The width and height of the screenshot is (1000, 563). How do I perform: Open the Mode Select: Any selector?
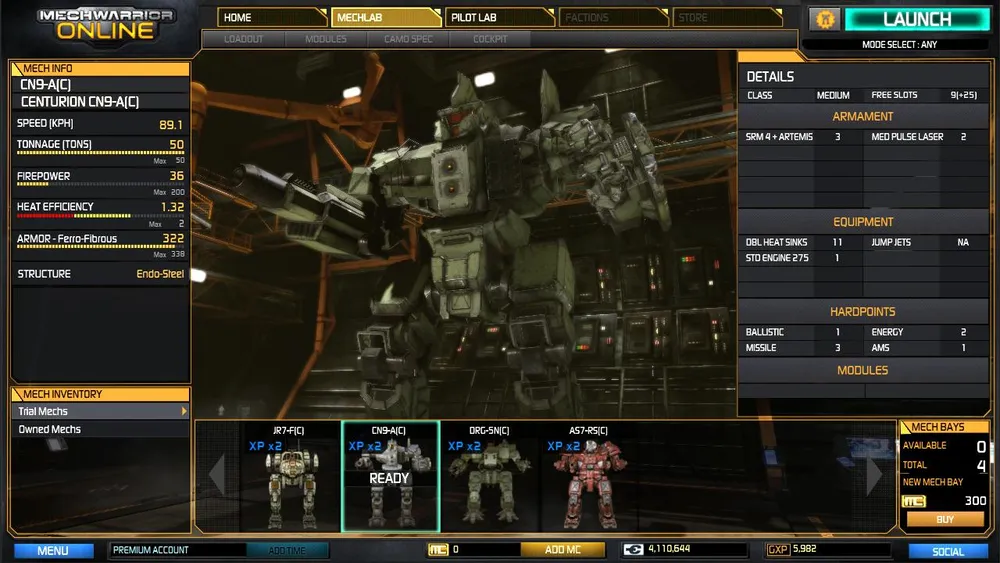click(899, 45)
